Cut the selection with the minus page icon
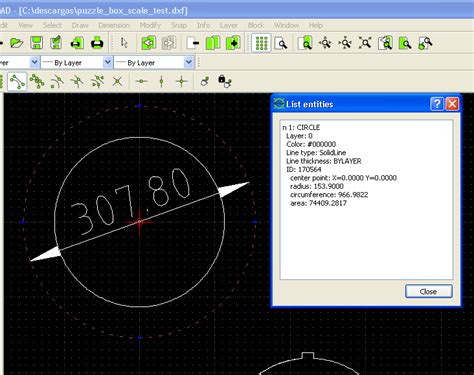The width and height of the screenshot is (474, 375). pyautogui.click(x=193, y=43)
